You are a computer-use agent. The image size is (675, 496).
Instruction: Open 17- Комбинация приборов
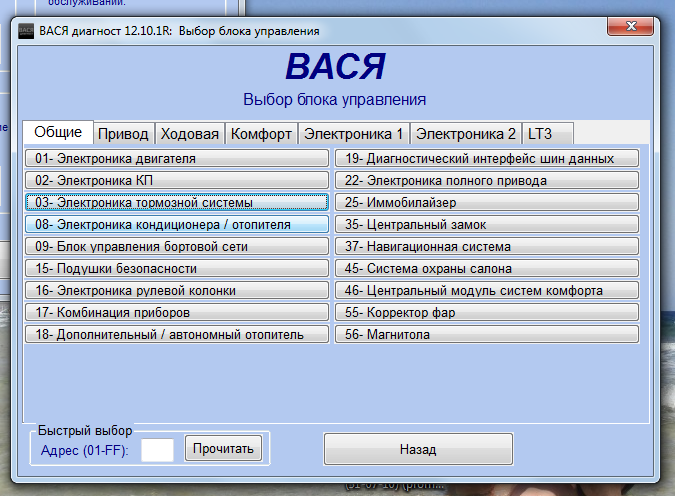pyautogui.click(x=177, y=312)
